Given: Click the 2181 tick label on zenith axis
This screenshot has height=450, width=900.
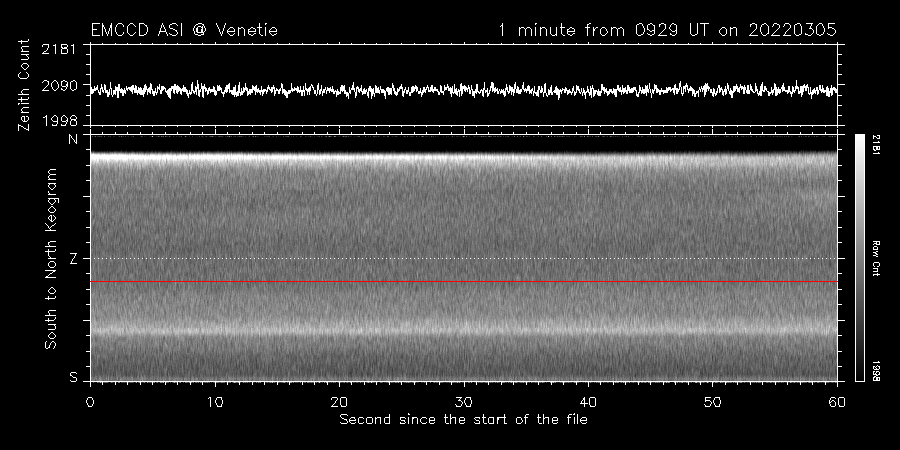Looking at the screenshot, I should pos(60,49).
